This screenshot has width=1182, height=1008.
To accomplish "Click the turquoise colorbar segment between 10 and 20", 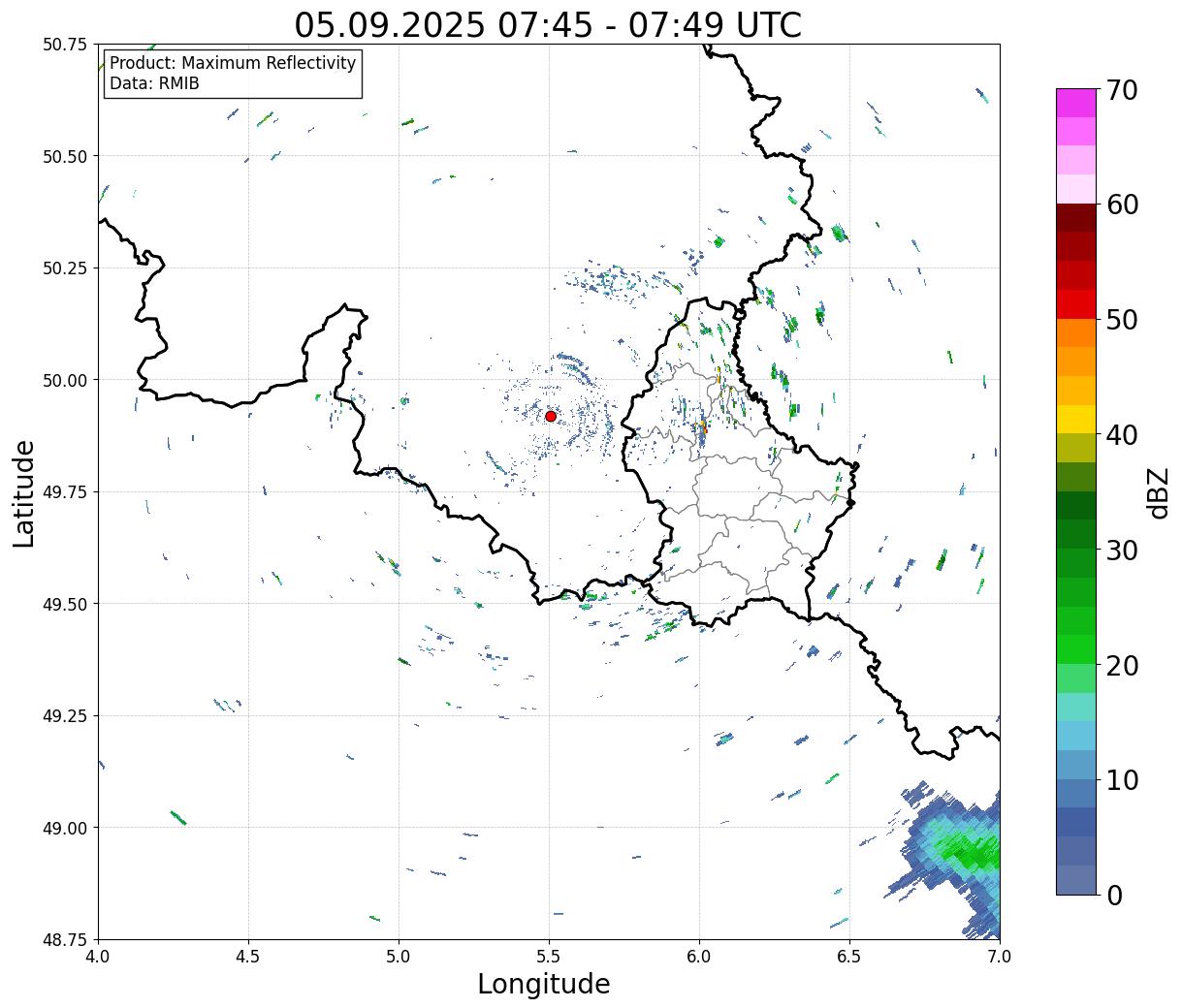I will point(1076,707).
